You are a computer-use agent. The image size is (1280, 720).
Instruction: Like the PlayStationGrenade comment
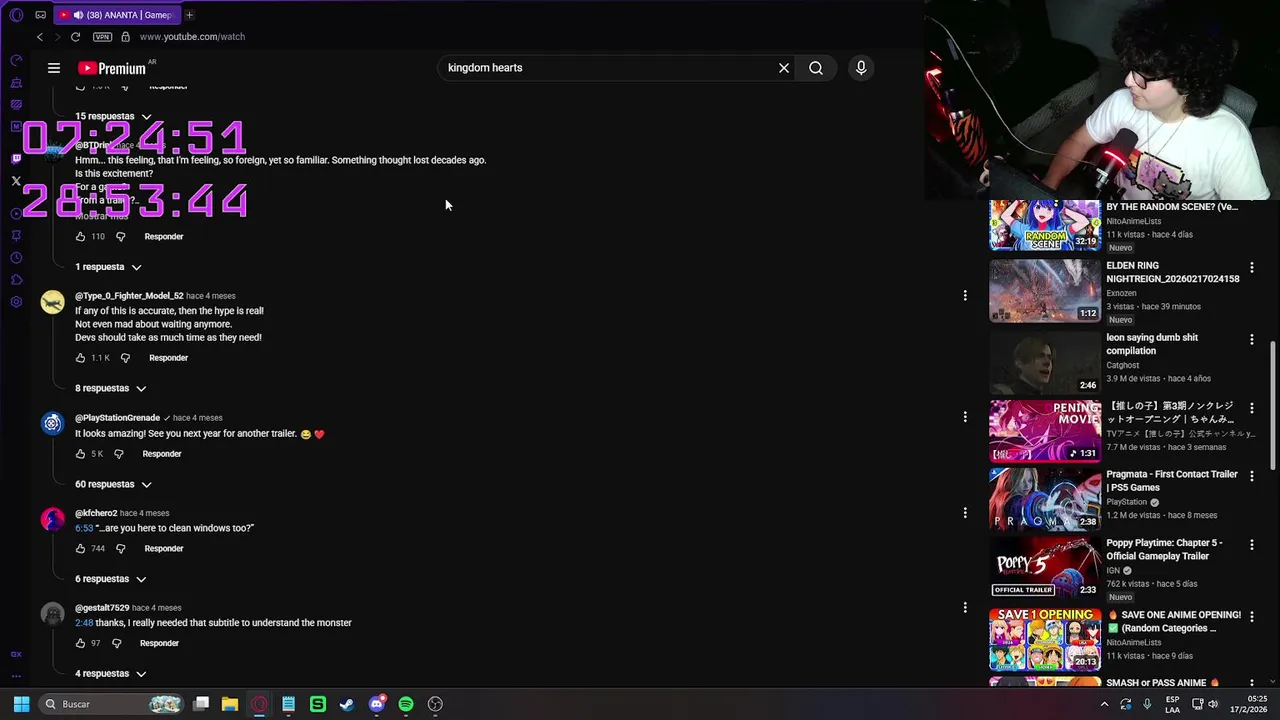pyautogui.click(x=80, y=454)
